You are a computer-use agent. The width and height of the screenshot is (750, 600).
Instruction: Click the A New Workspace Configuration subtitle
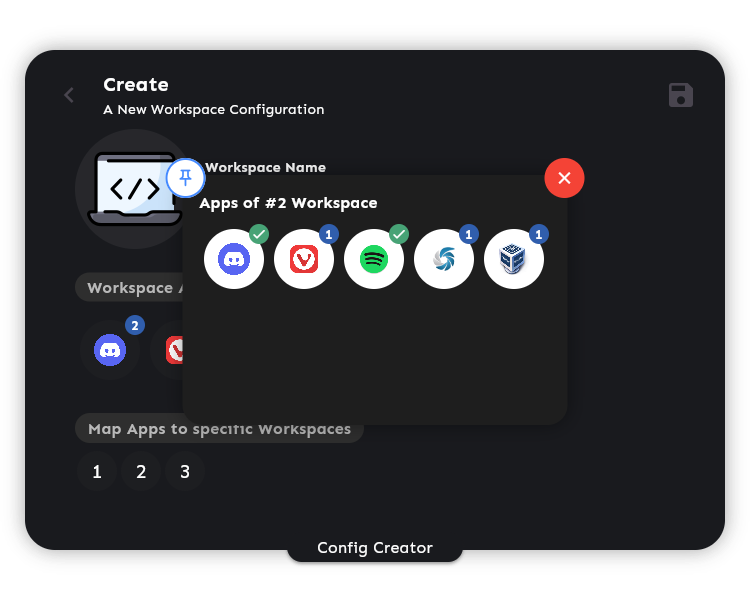pyautogui.click(x=214, y=110)
